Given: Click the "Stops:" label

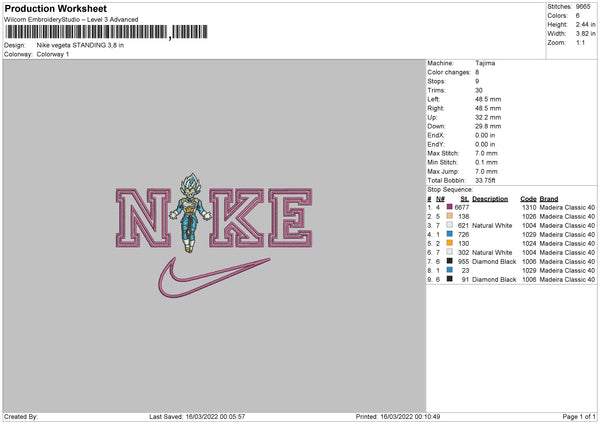Looking at the screenshot, I should 437,81.
